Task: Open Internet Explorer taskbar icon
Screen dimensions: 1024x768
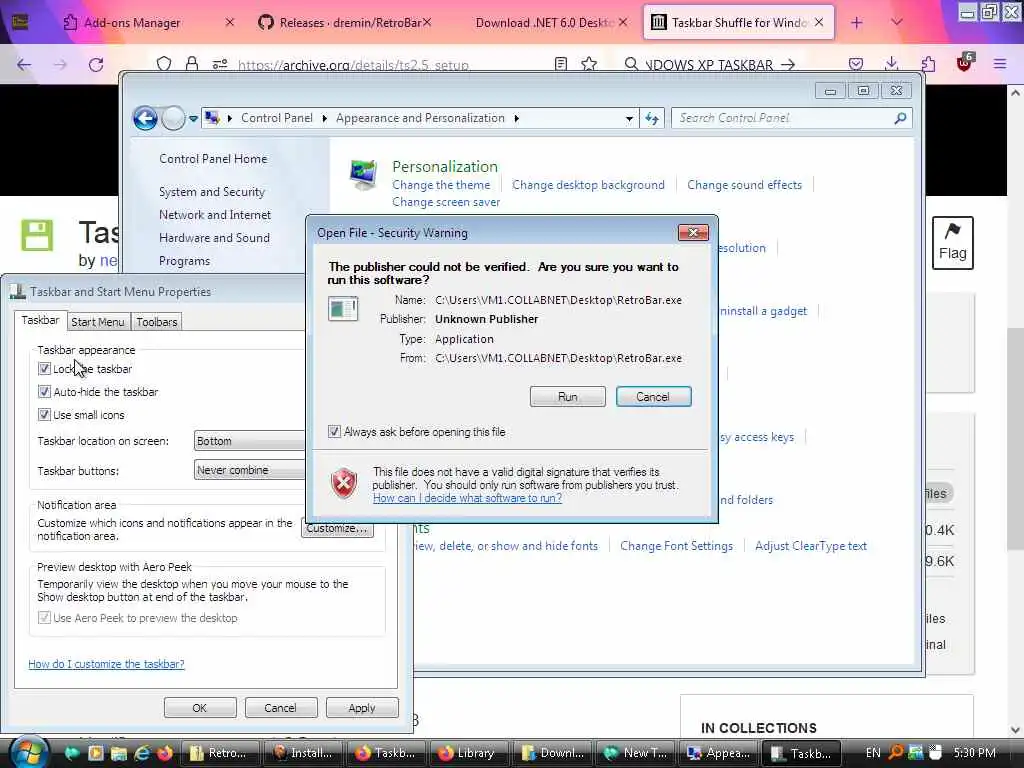Action: coord(142,753)
